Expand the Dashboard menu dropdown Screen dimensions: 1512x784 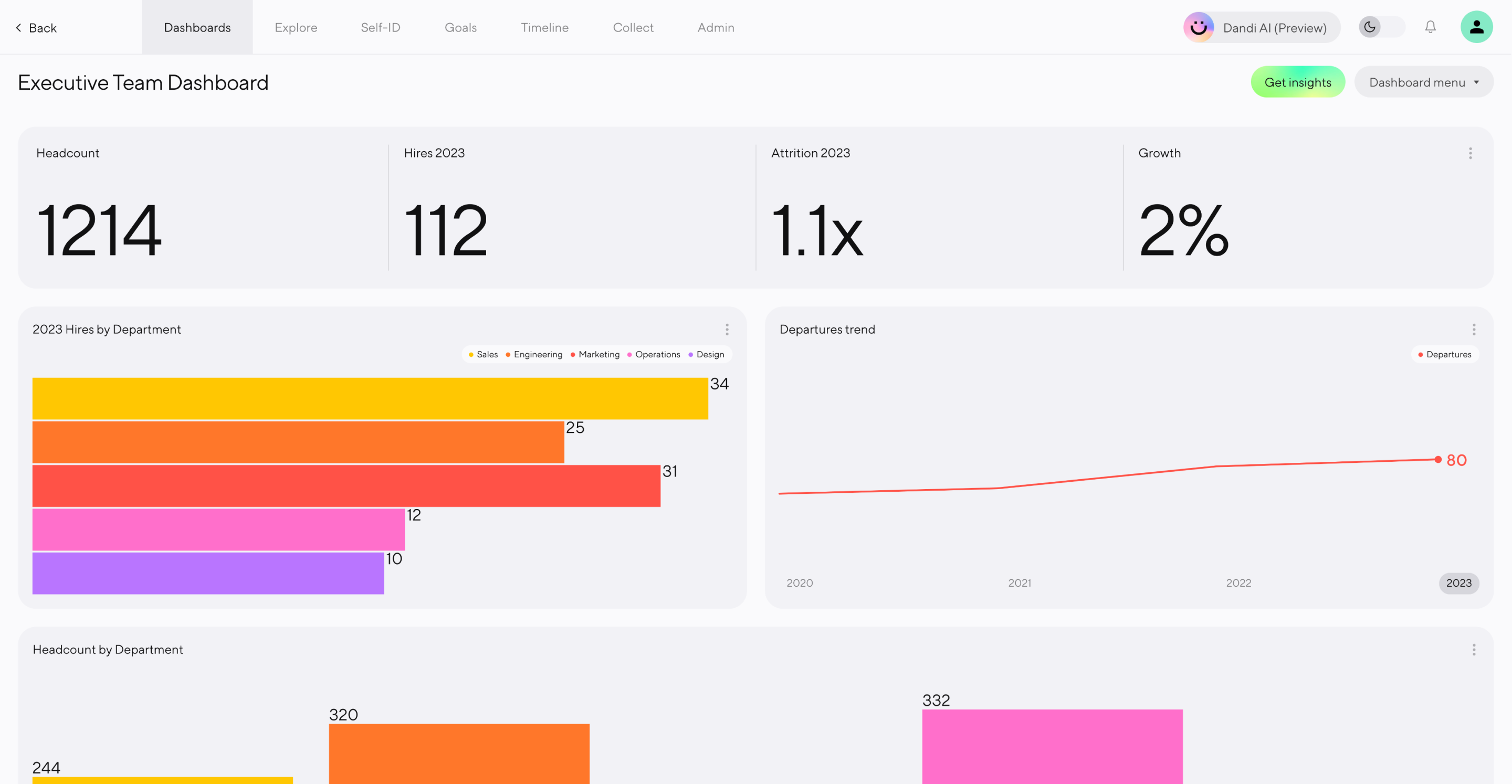(x=1423, y=82)
